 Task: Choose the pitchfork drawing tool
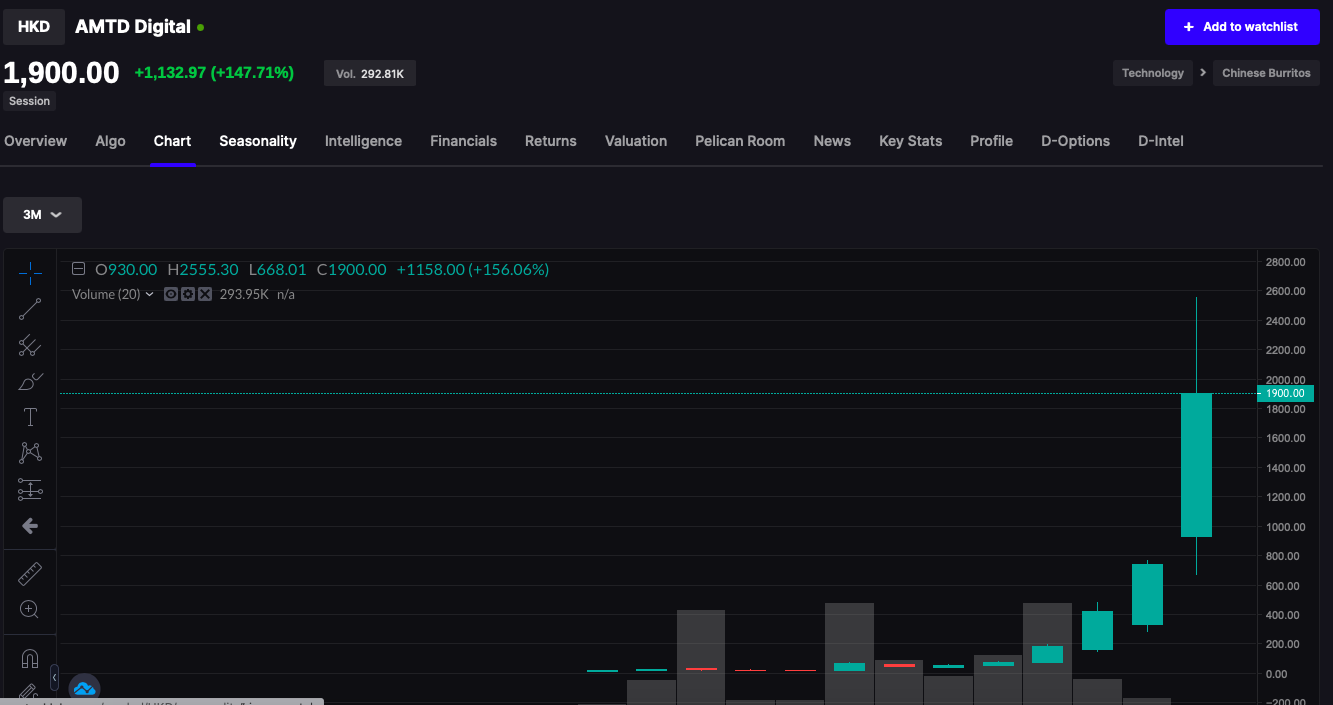tap(30, 346)
